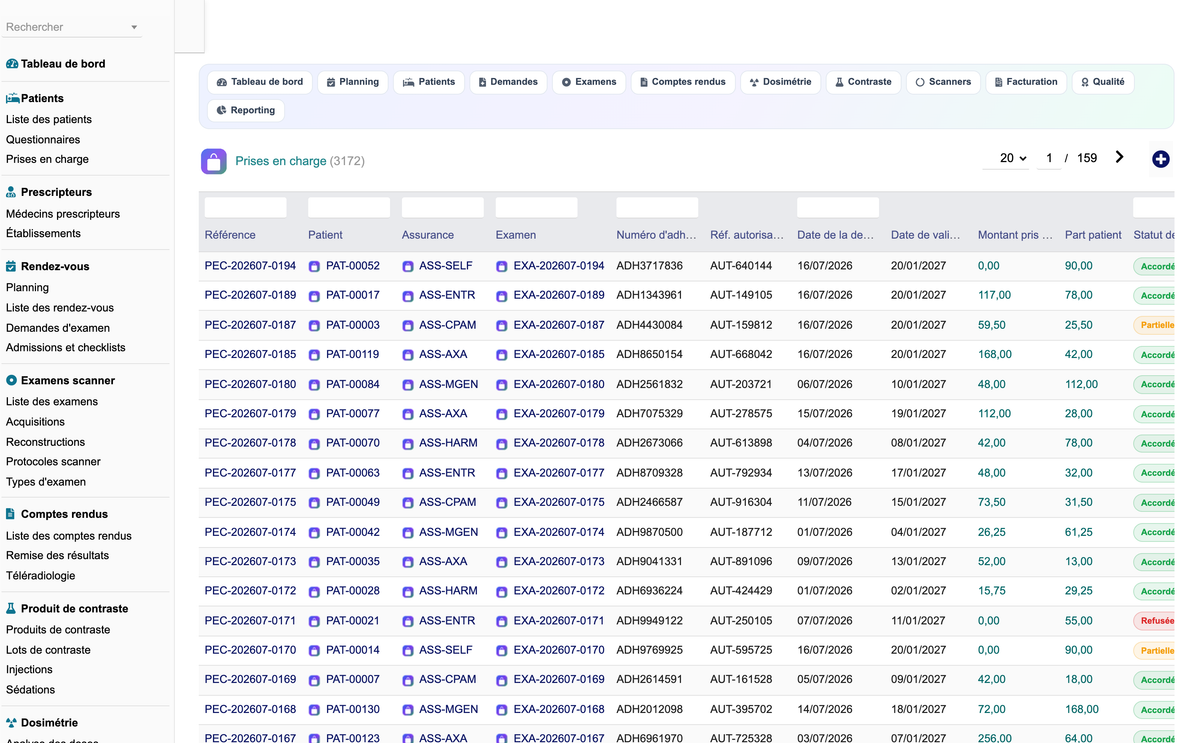The width and height of the screenshot is (1200, 743).
Task: Click amount 256,00 in PEC-202607-0167 row
Action: click(995, 739)
